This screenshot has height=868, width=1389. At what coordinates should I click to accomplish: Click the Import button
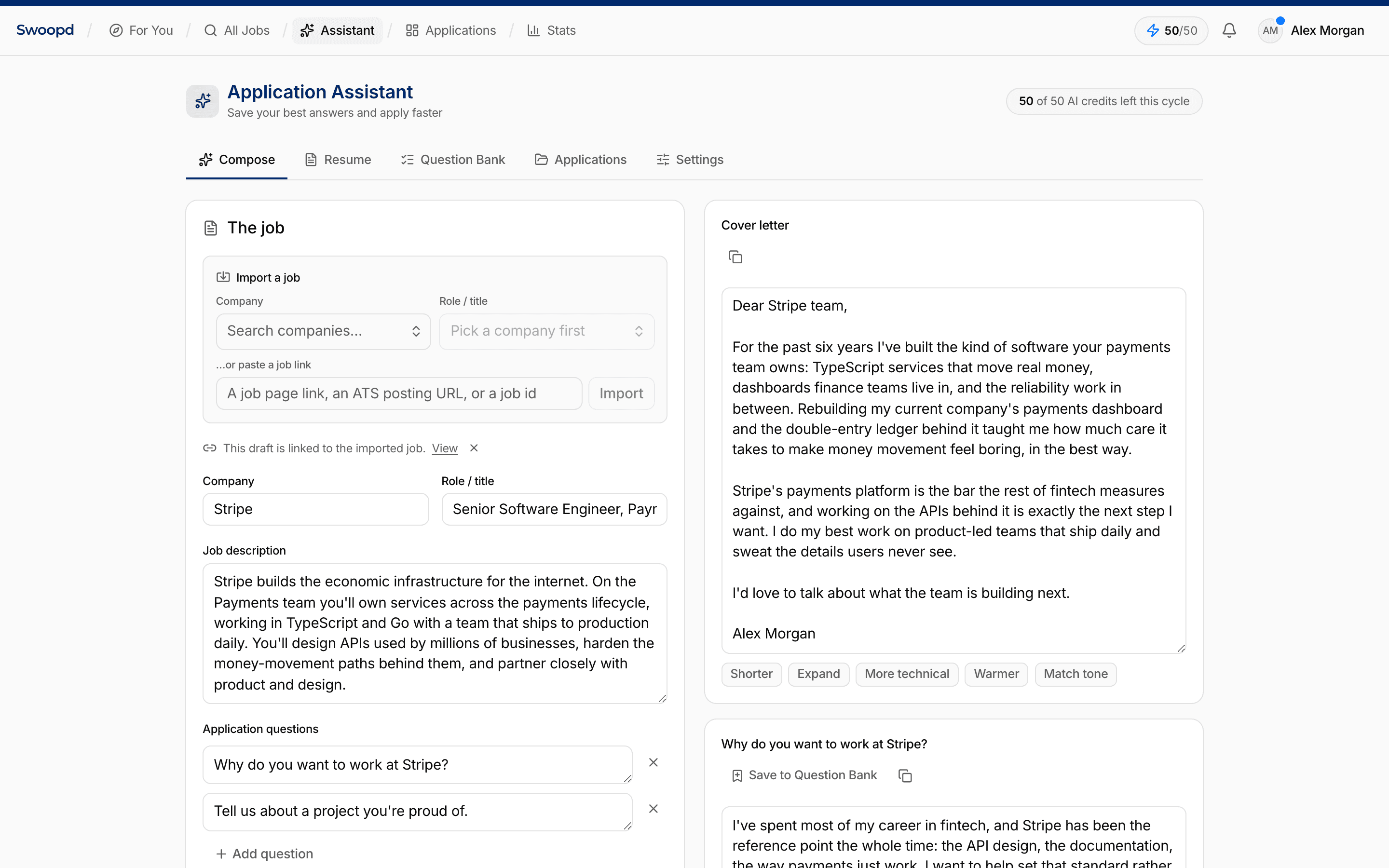(621, 393)
